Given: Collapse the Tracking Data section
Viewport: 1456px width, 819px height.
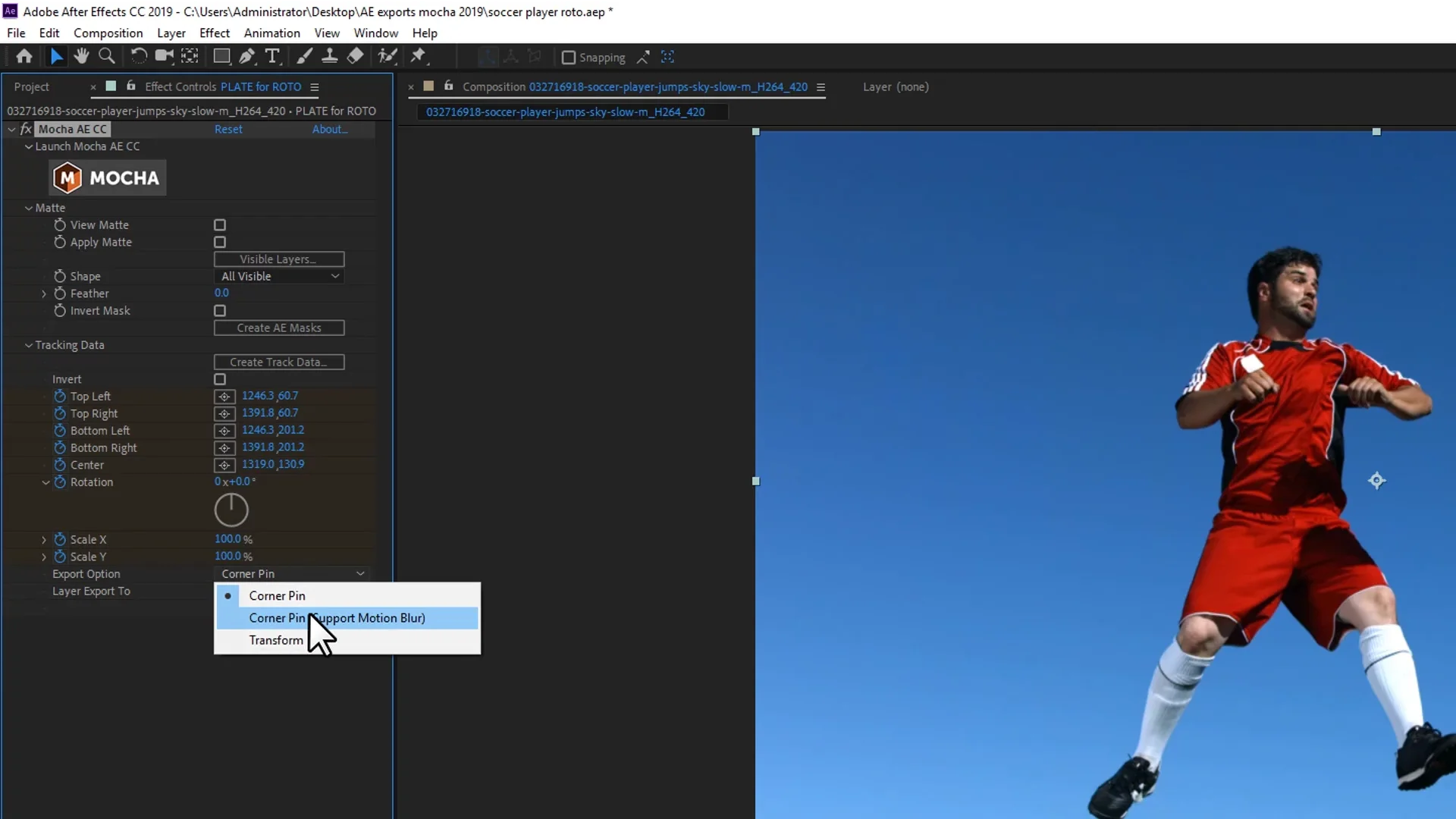Looking at the screenshot, I should (29, 345).
